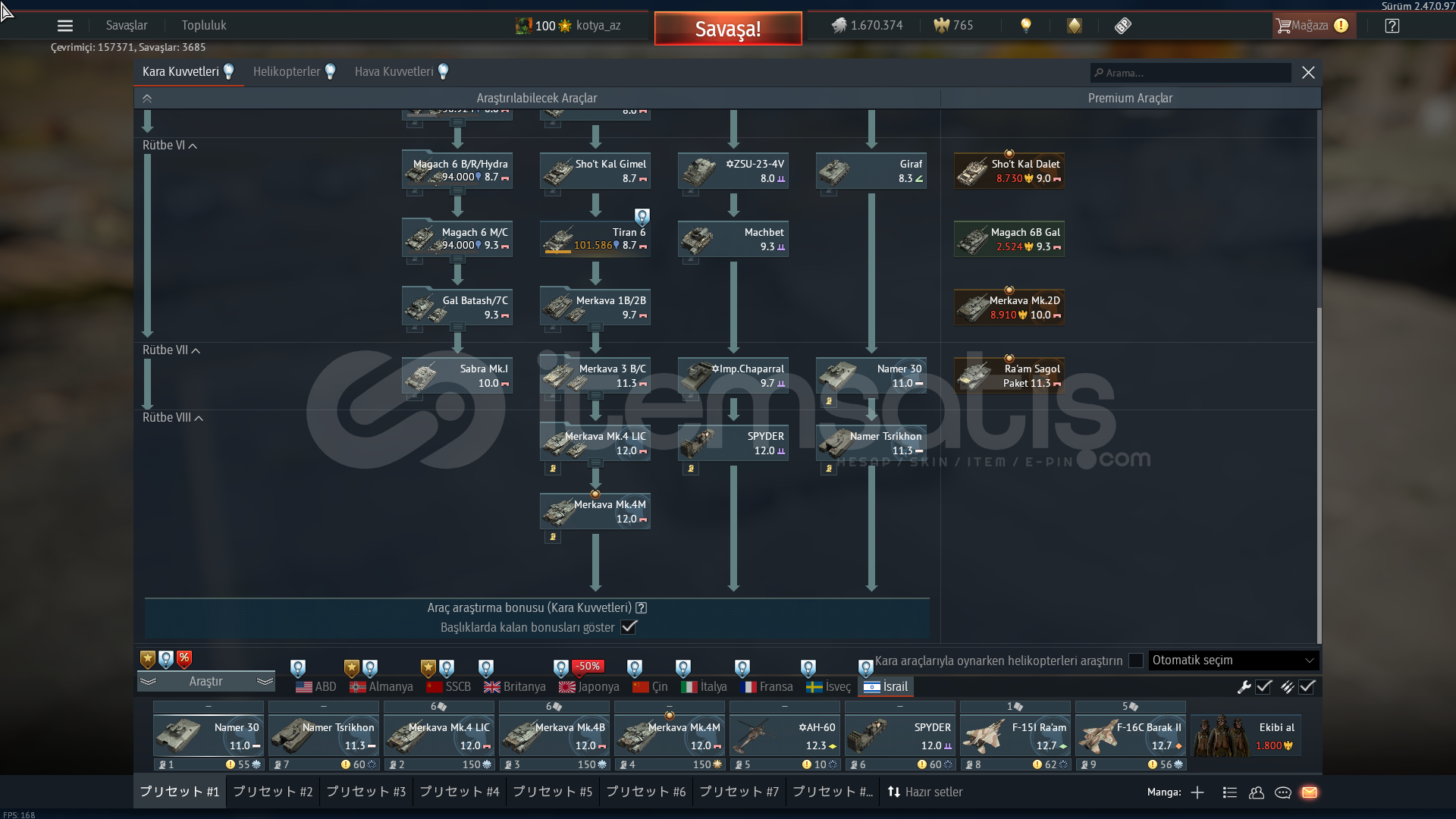
Task: Click the ticket item icon in top bar
Action: click(x=1123, y=26)
